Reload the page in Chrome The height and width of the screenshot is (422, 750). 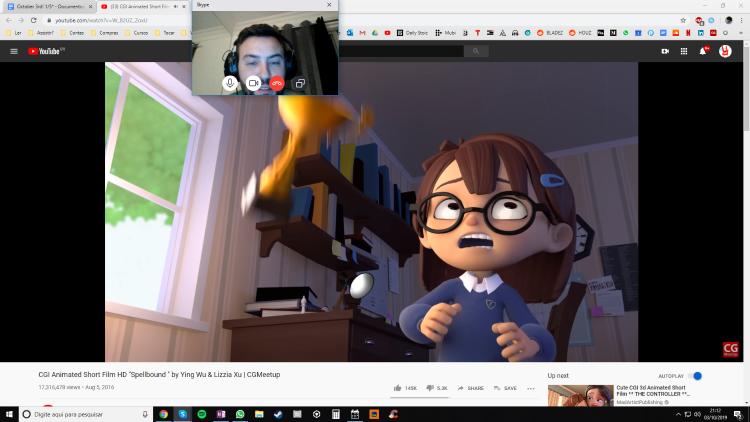point(33,20)
